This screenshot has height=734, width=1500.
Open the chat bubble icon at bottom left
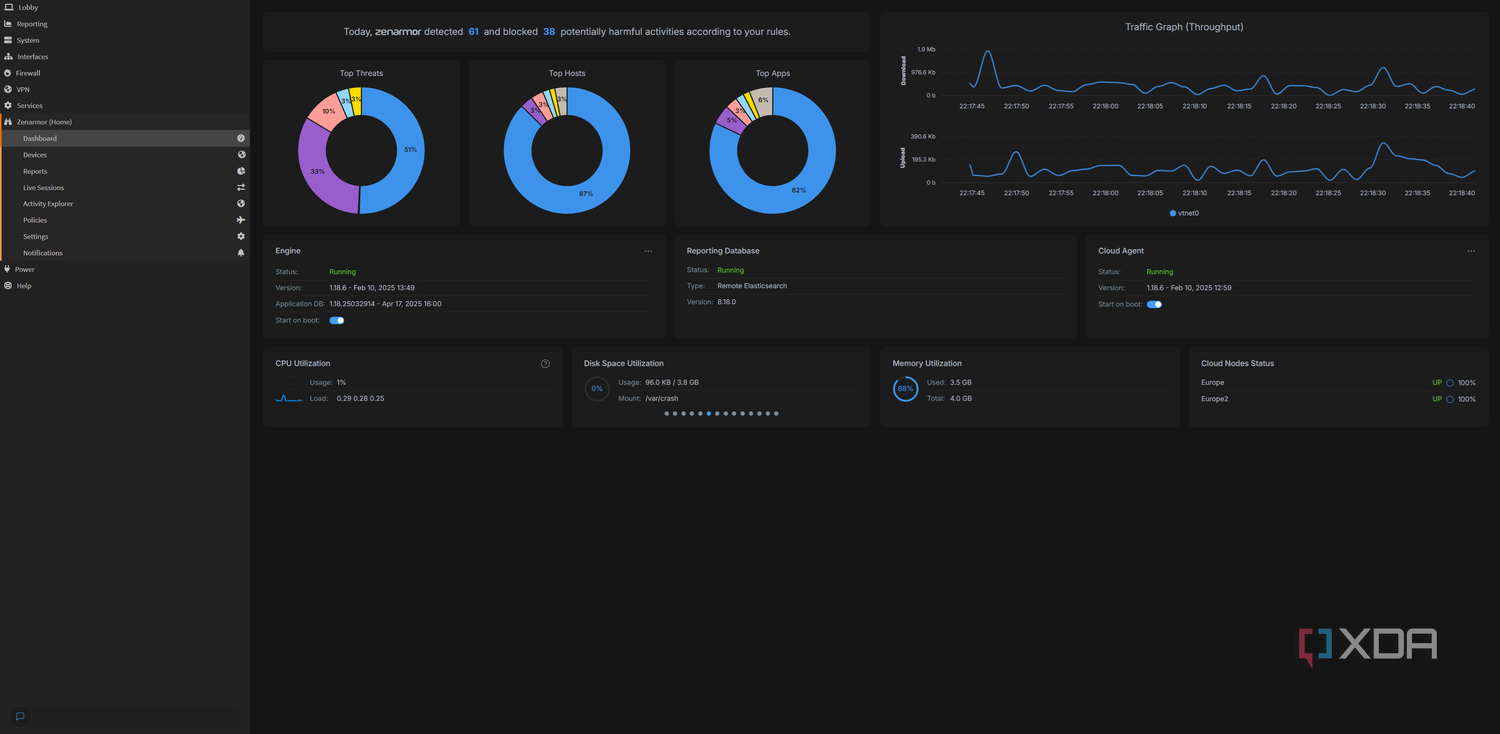(x=20, y=716)
